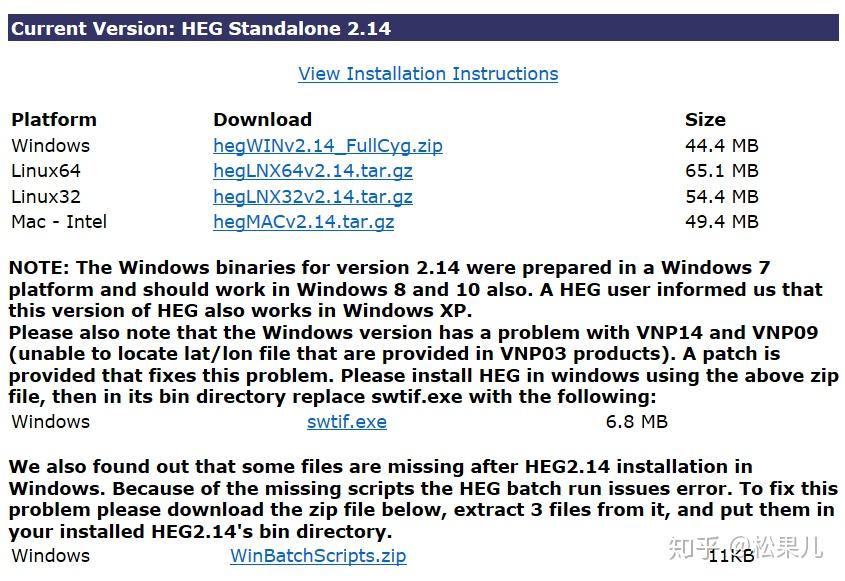845x581 pixels.
Task: Download the WinBatchScripts.zip archive
Action: (318, 556)
